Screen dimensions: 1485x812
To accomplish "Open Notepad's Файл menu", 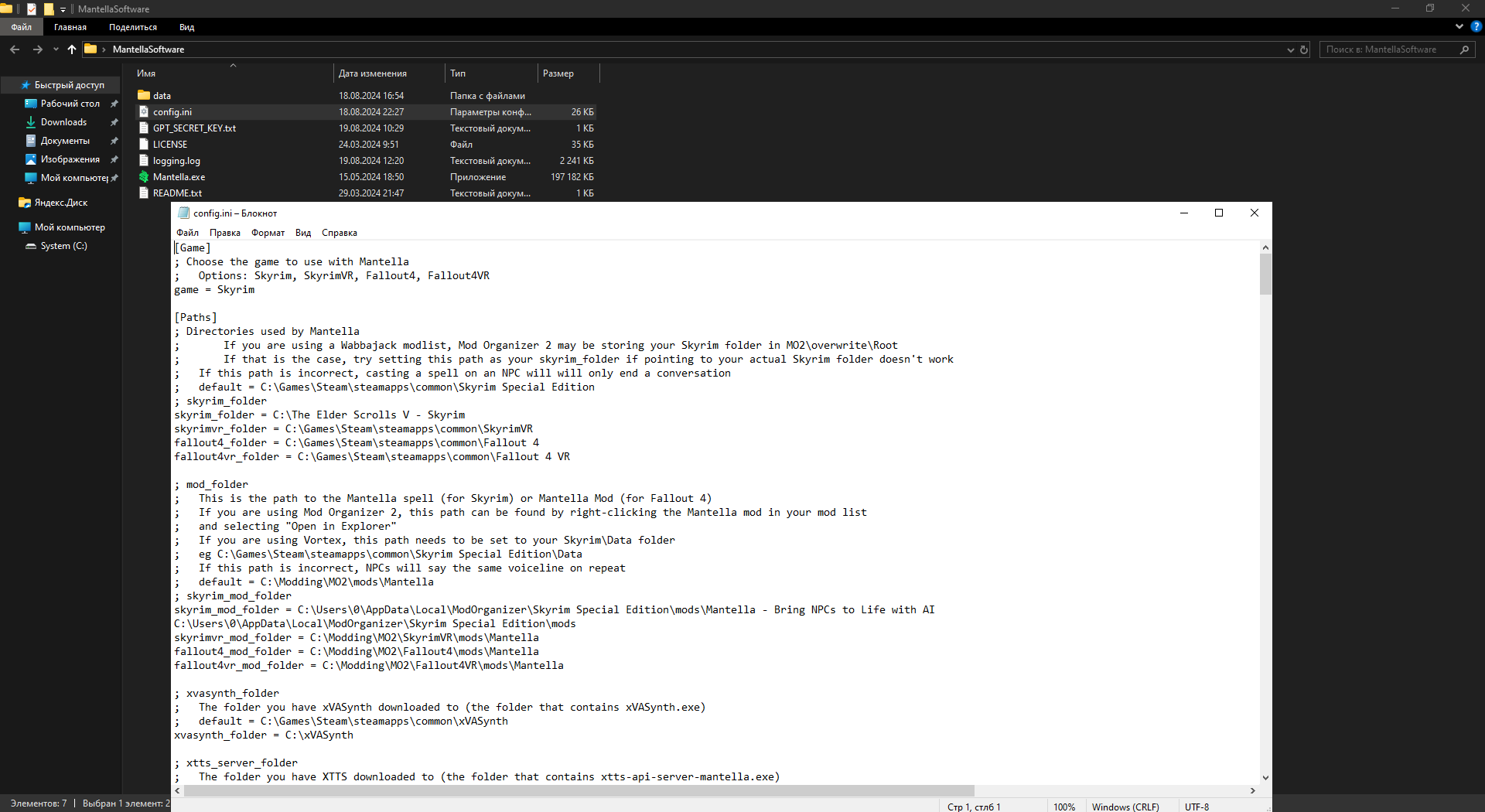I will click(x=187, y=233).
